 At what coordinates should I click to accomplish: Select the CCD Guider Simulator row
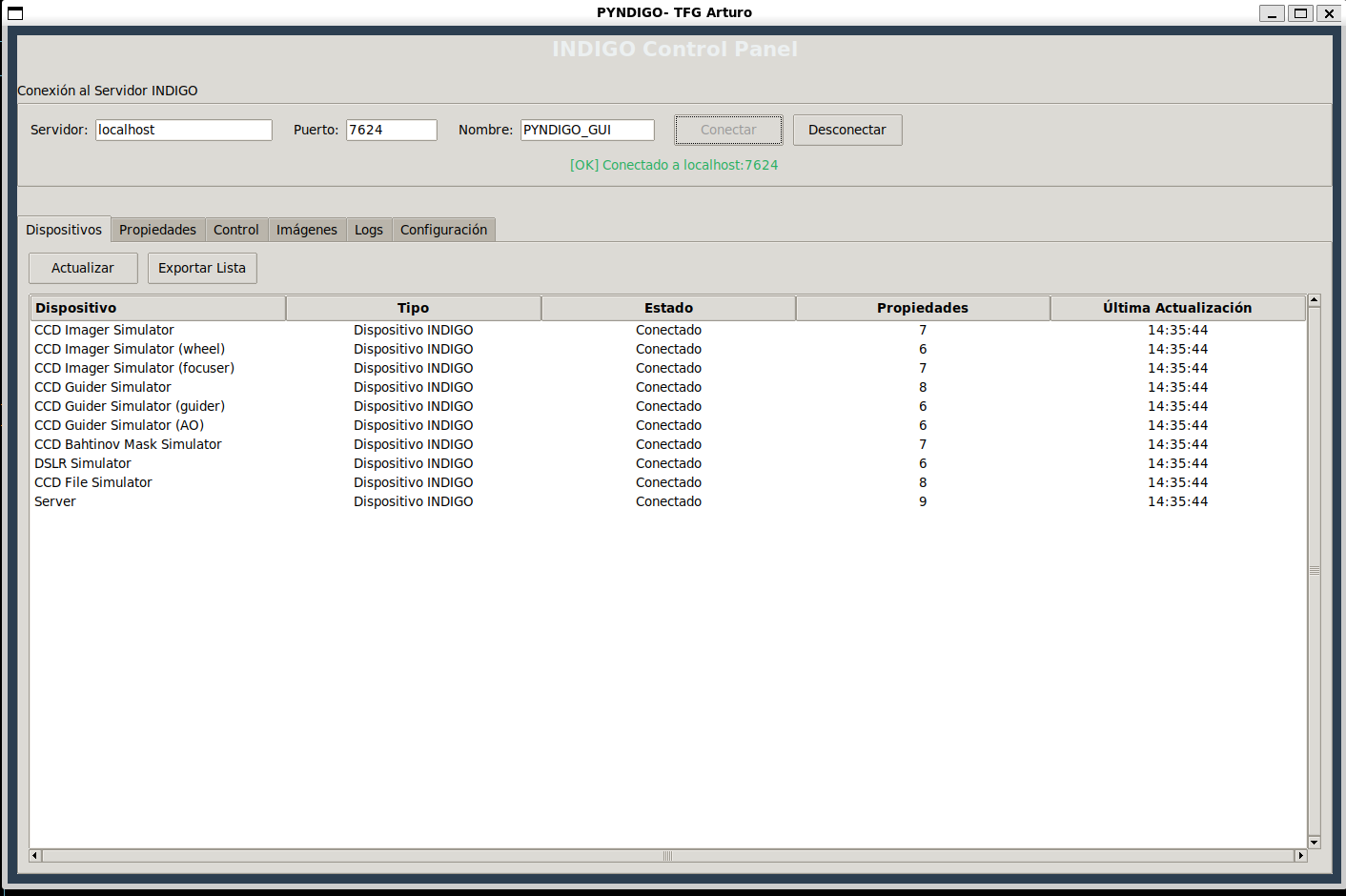pos(668,387)
